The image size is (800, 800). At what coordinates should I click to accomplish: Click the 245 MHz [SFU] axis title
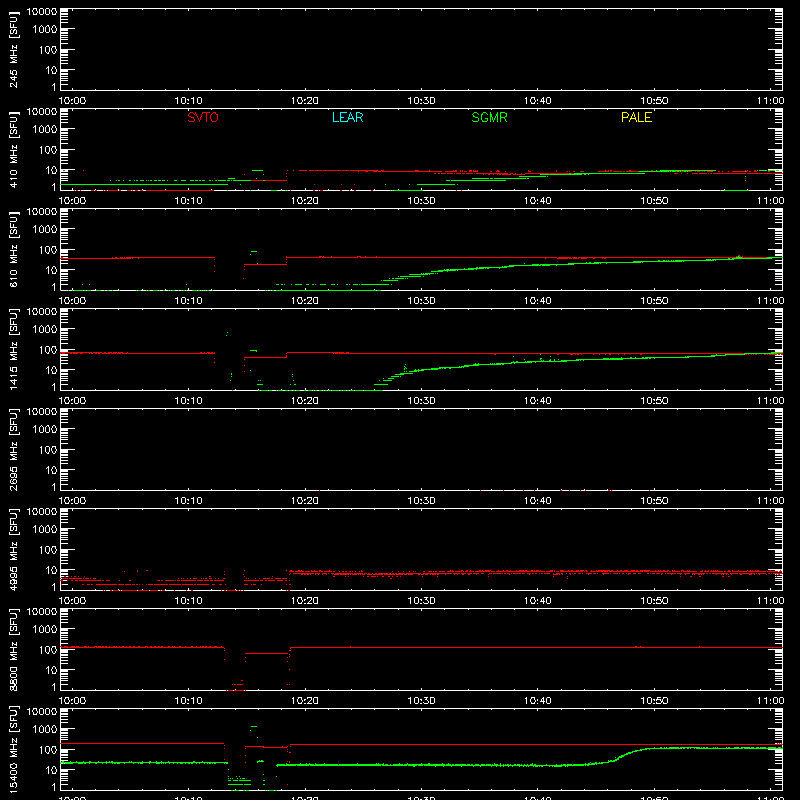pyautogui.click(x=14, y=49)
